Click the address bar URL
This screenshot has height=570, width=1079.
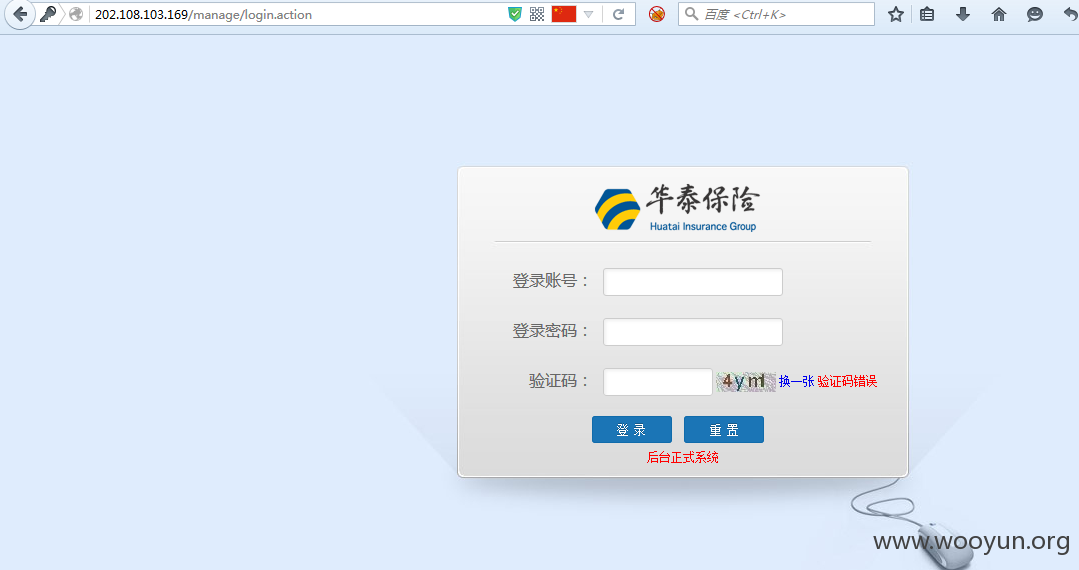pyautogui.click(x=203, y=14)
